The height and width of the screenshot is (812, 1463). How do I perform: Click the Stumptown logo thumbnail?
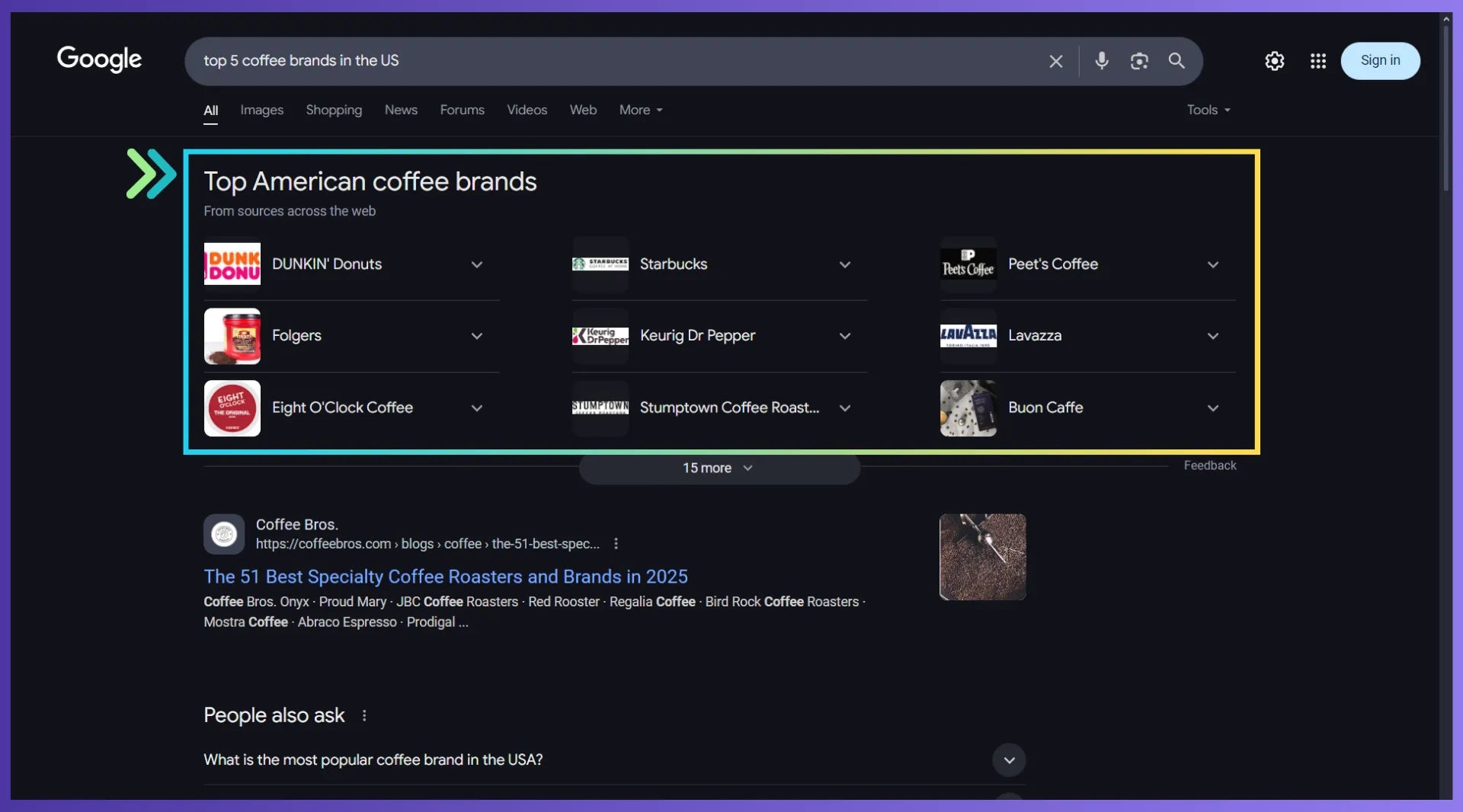[x=600, y=408]
